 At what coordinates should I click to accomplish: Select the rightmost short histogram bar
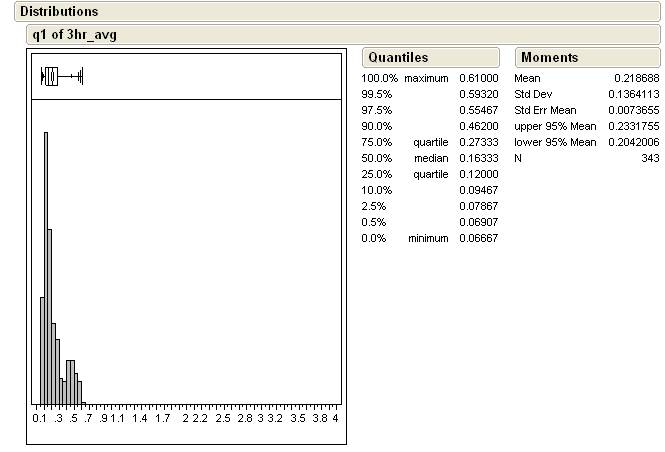(x=80, y=391)
